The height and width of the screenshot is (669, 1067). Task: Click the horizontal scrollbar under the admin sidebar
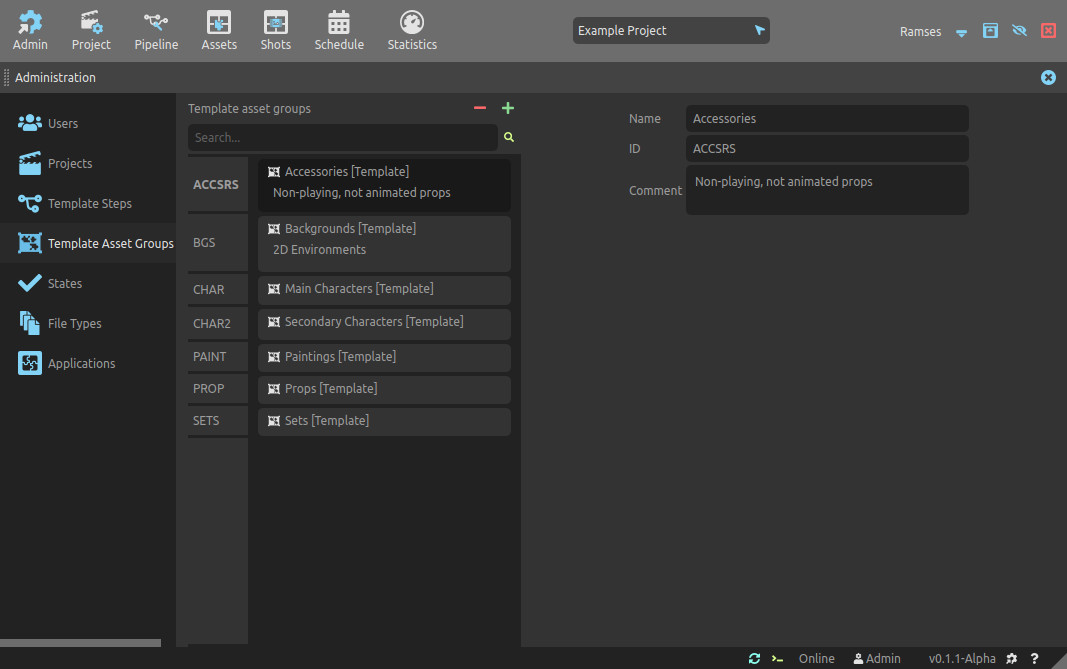[80, 643]
